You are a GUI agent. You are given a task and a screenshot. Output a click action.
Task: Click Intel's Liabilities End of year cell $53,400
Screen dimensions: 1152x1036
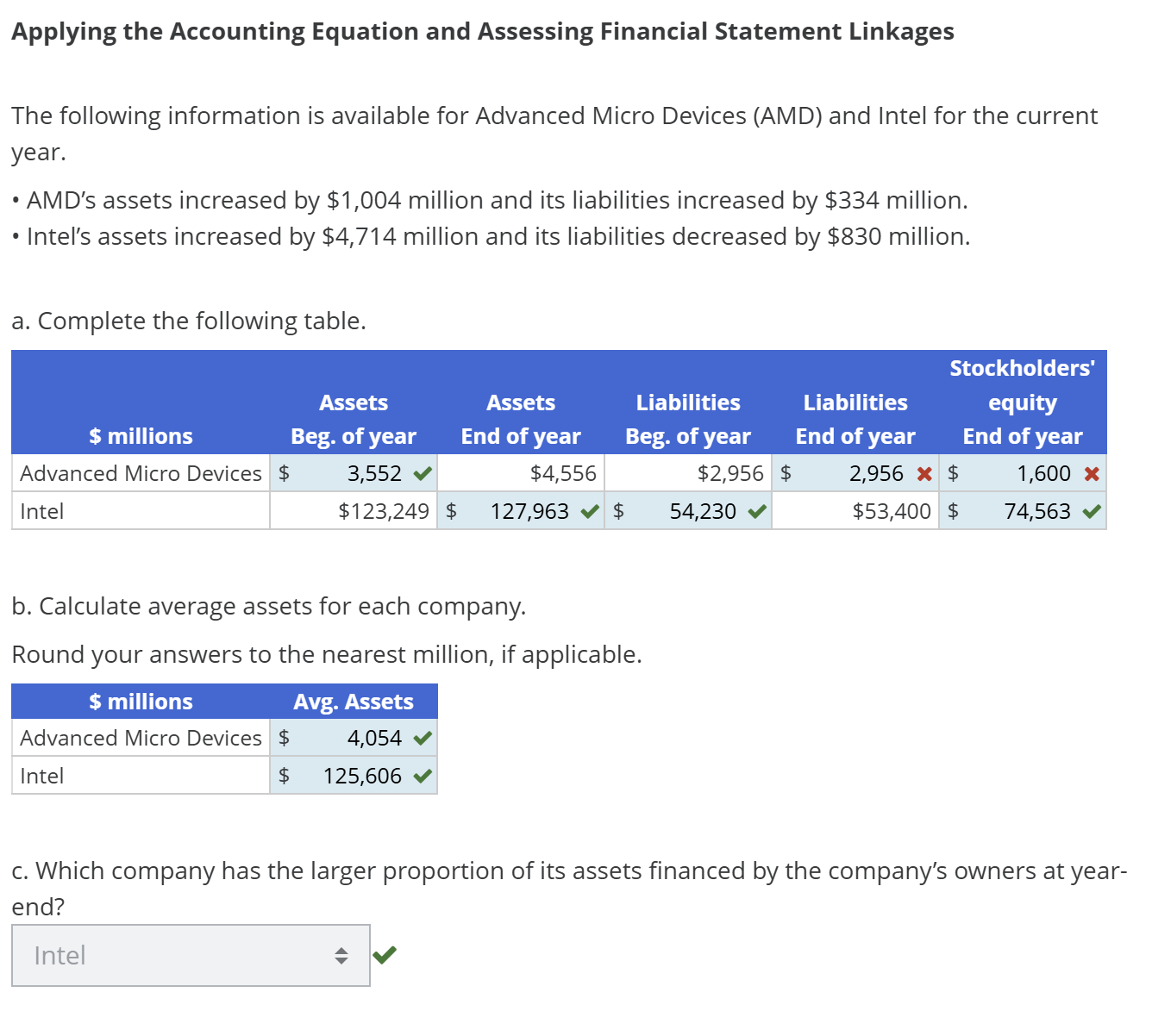pyautogui.click(x=855, y=510)
